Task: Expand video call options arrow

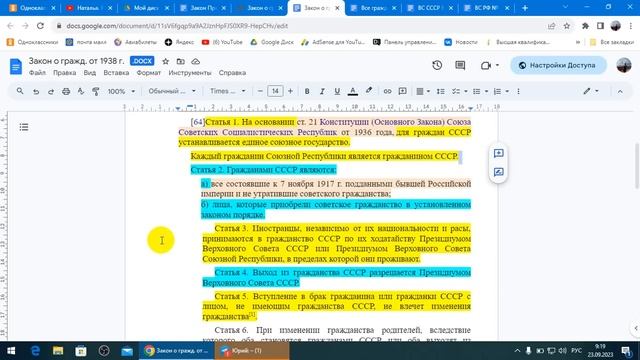Action: (x=497, y=65)
